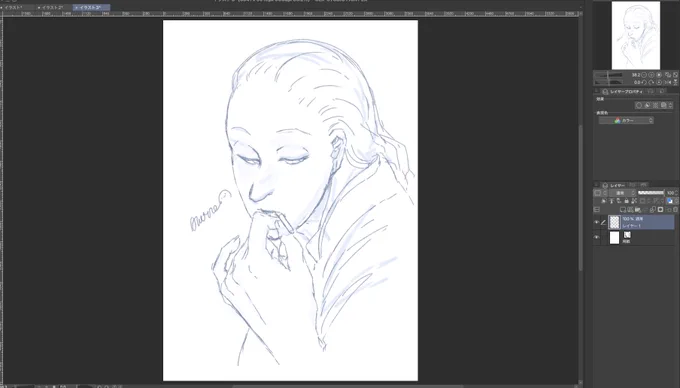Image resolution: width=680 pixels, height=388 pixels.
Task: Select layer 1 thumbnail
Action: (x=615, y=222)
